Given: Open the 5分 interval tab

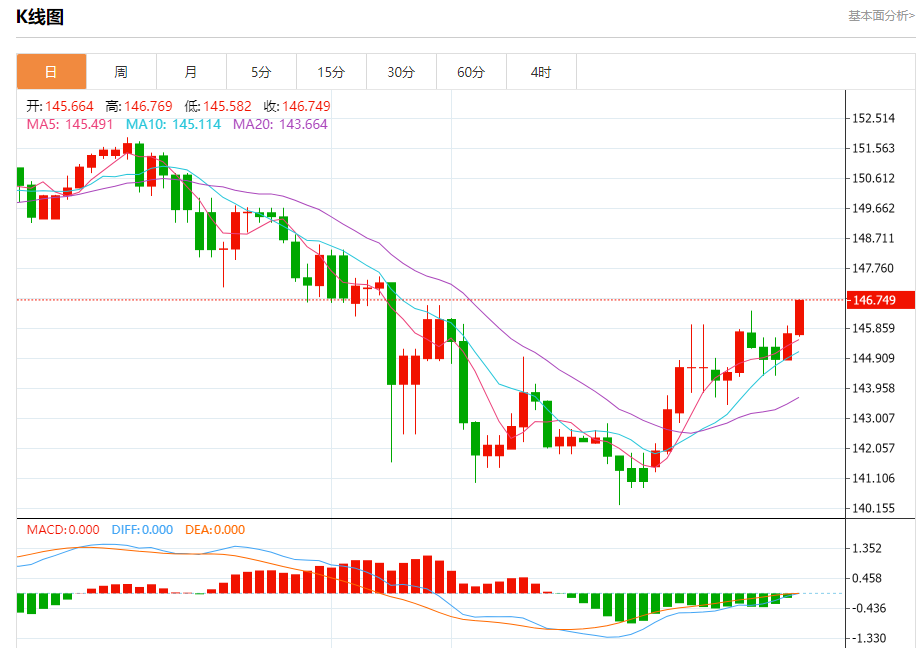Looking at the screenshot, I should tap(262, 72).
